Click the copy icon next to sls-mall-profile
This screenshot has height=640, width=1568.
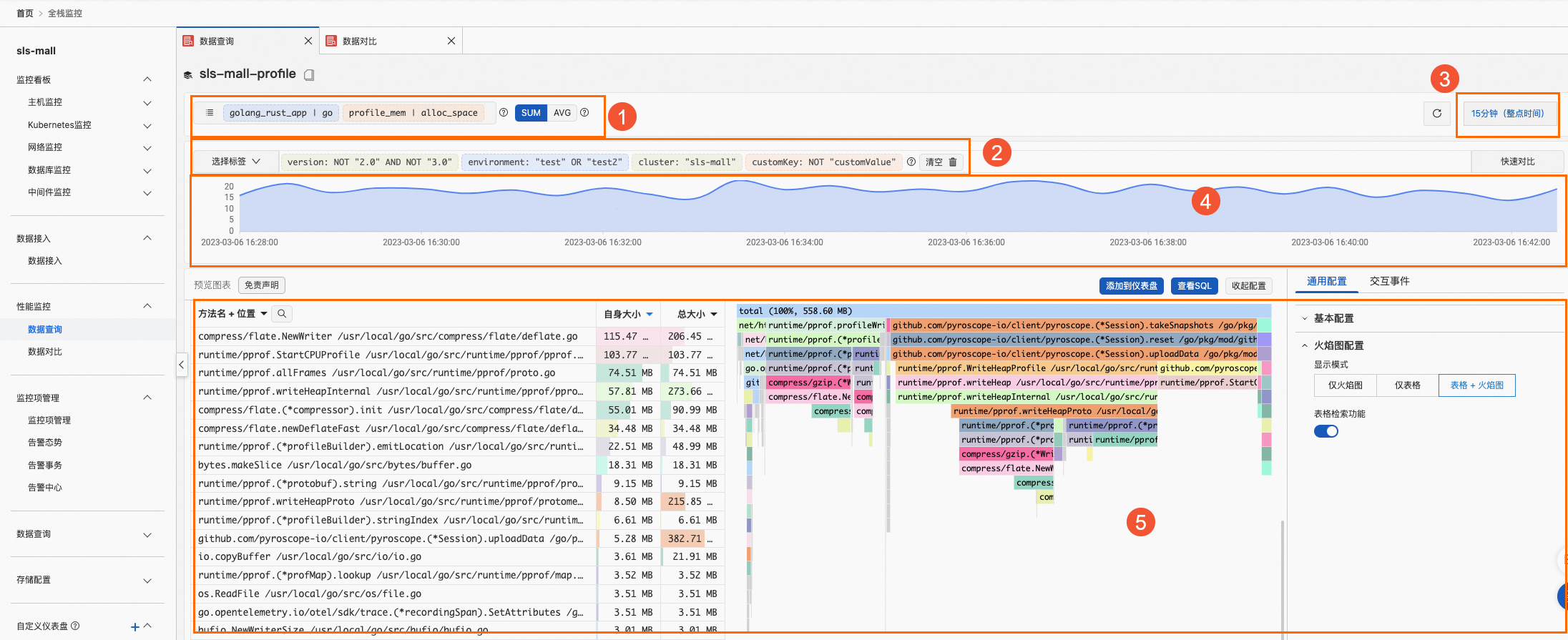pyautogui.click(x=309, y=74)
